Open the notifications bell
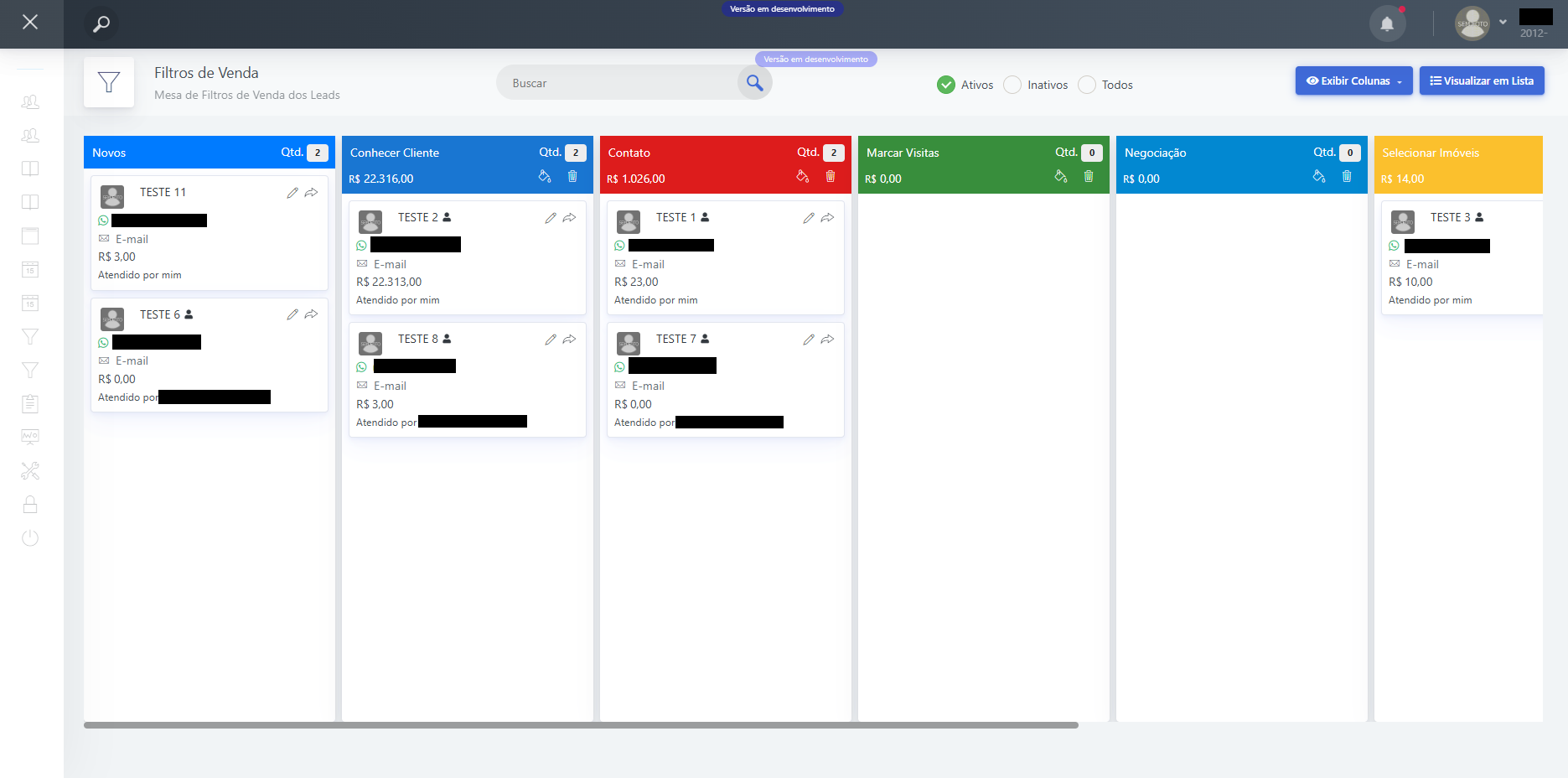Screen dimensions: 1568x778 pyautogui.click(x=1387, y=23)
